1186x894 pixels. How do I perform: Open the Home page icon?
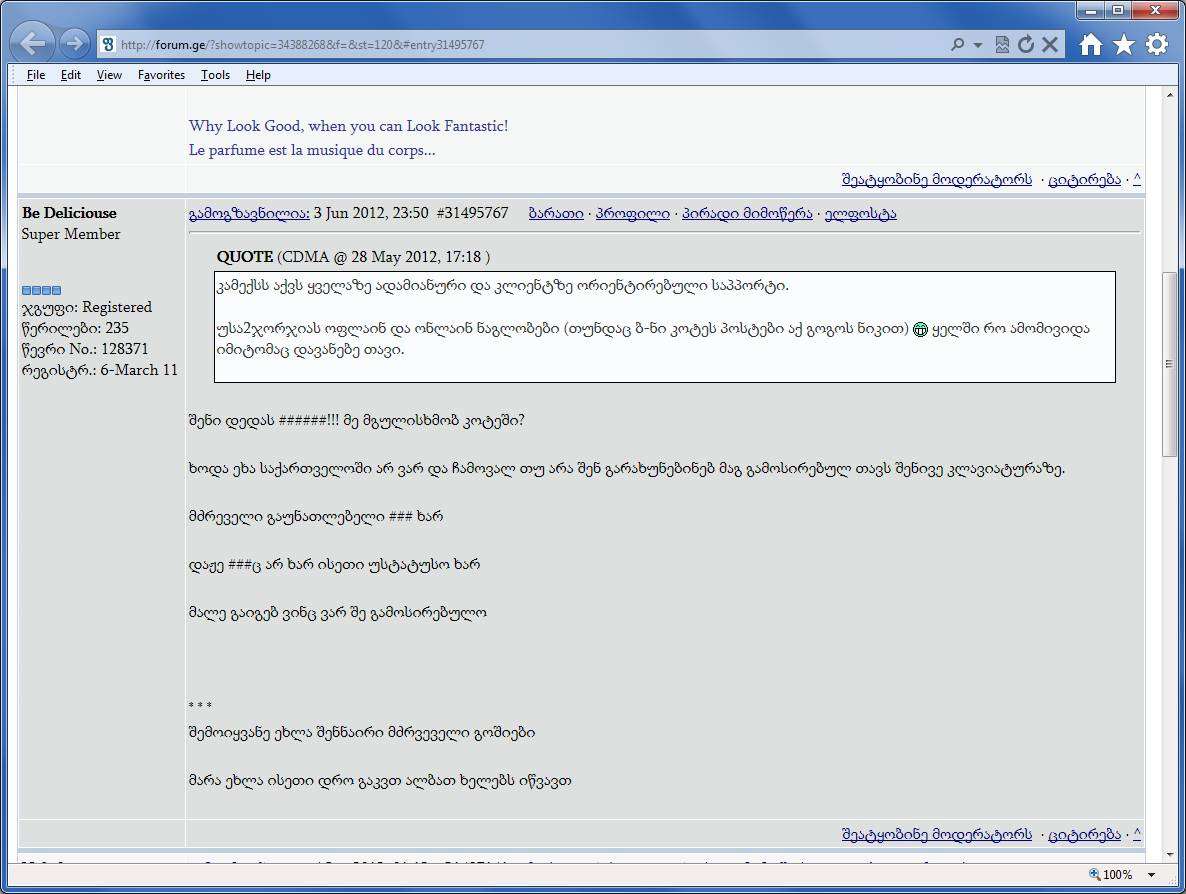(x=1091, y=45)
